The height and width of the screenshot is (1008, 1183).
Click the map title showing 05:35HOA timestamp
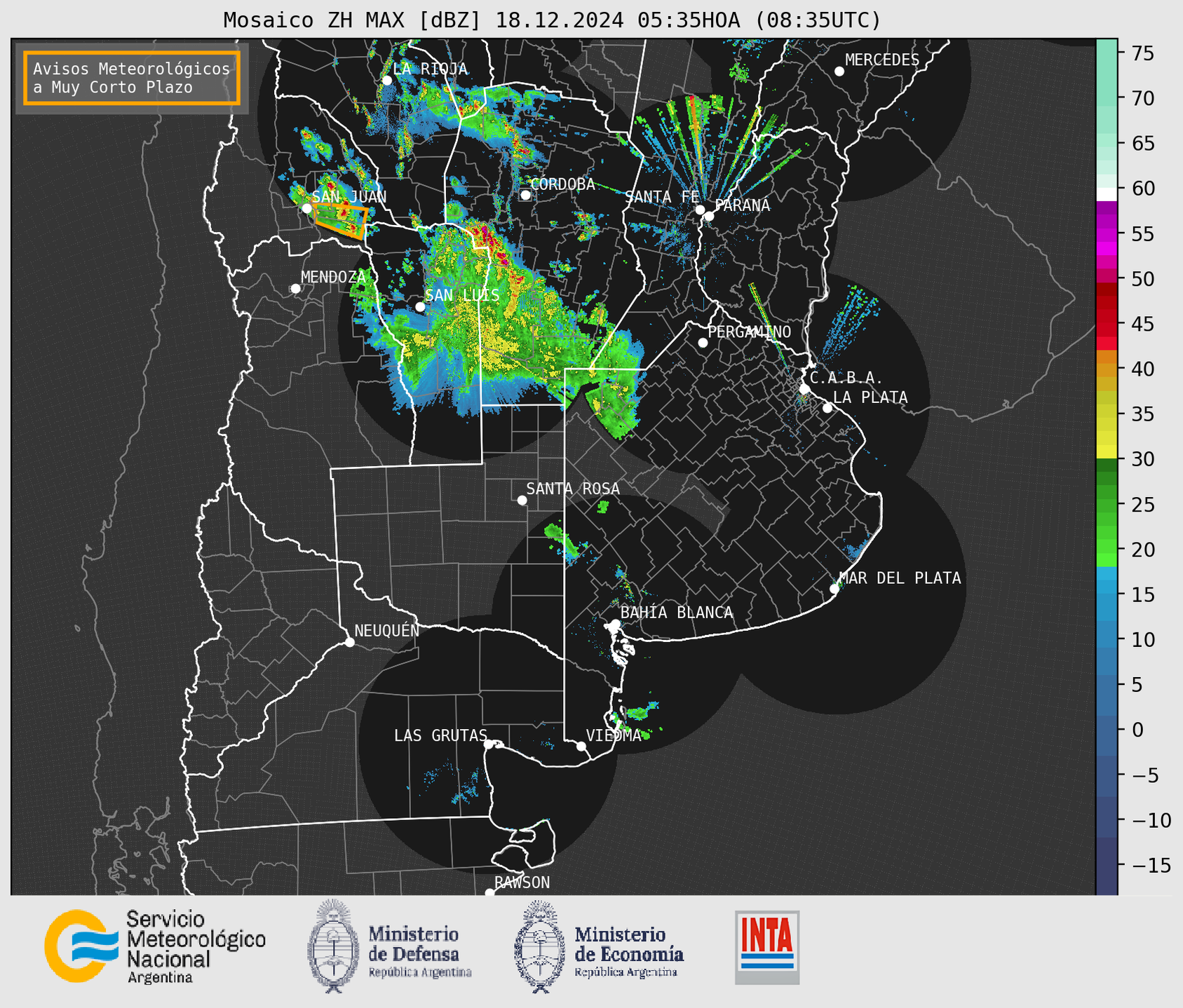[x=552, y=20]
